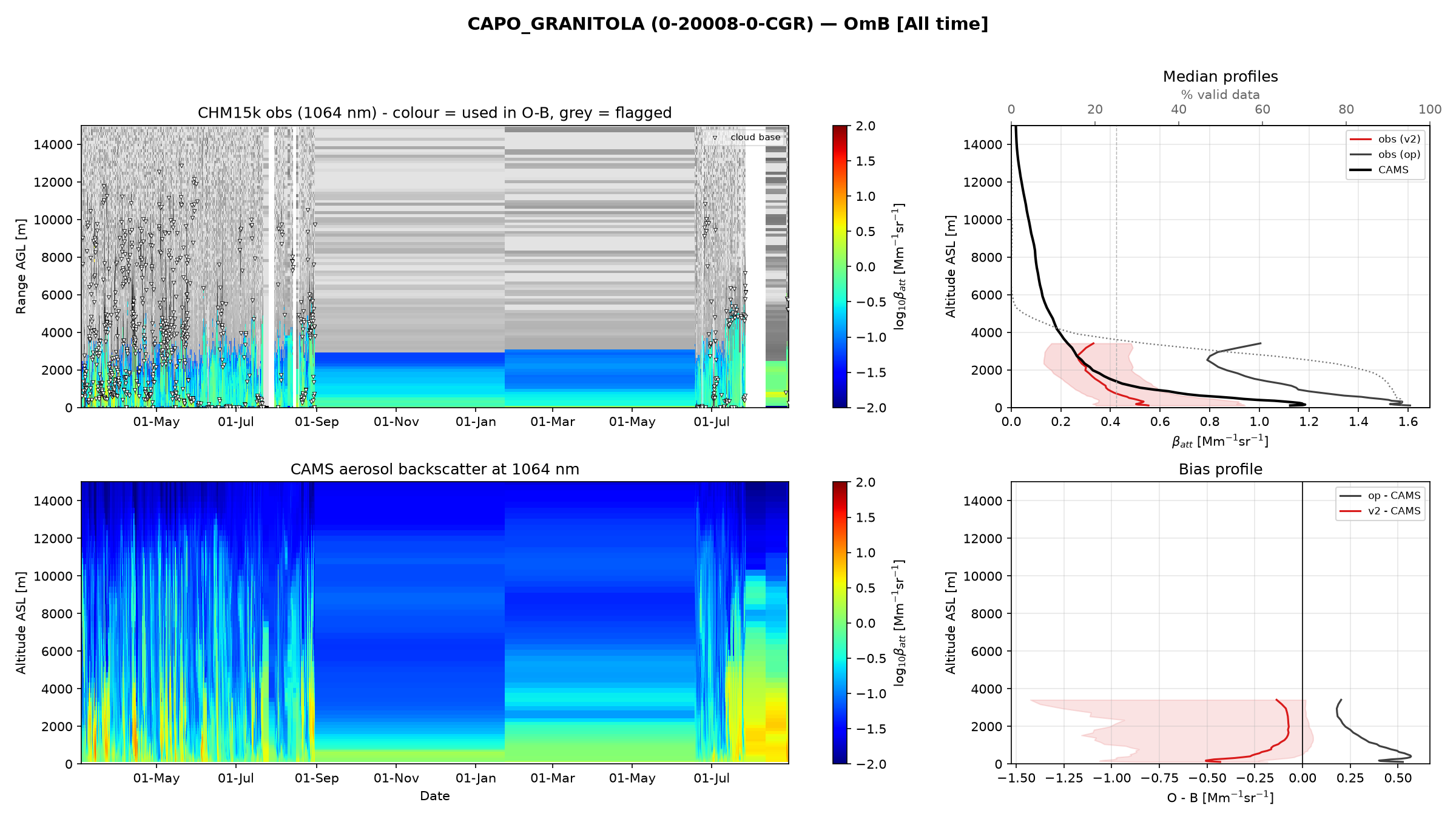The height and width of the screenshot is (819, 1456).
Task: Click the Bias profile title
Action: [x=1220, y=470]
